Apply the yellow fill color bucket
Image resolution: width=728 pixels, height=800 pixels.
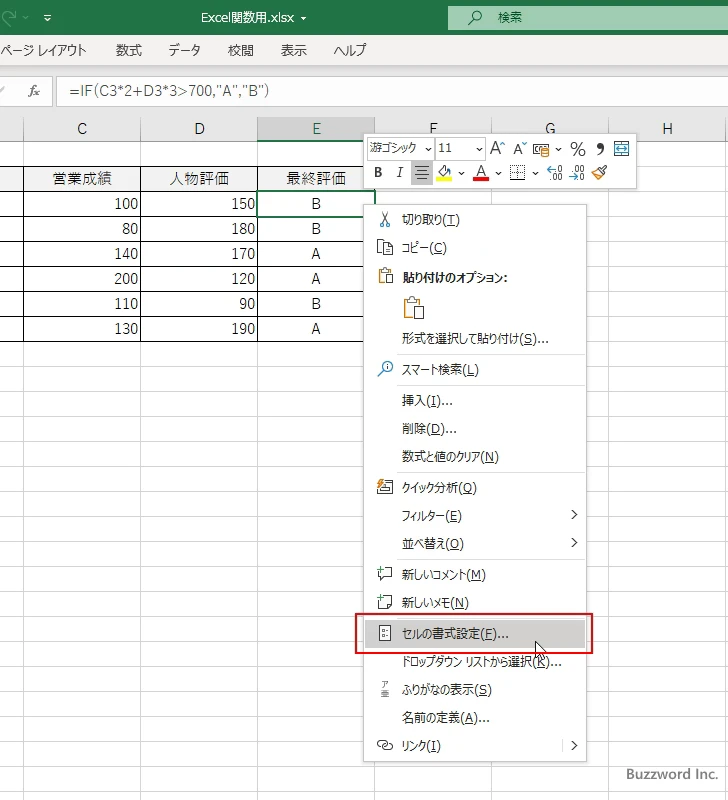coord(444,172)
